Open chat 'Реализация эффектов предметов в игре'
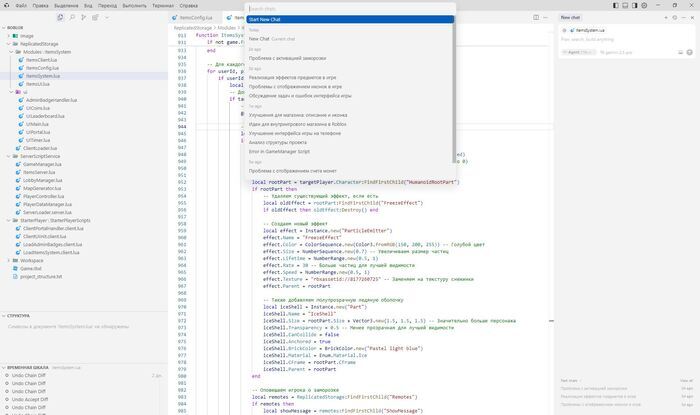700x415 pixels. coord(350,77)
